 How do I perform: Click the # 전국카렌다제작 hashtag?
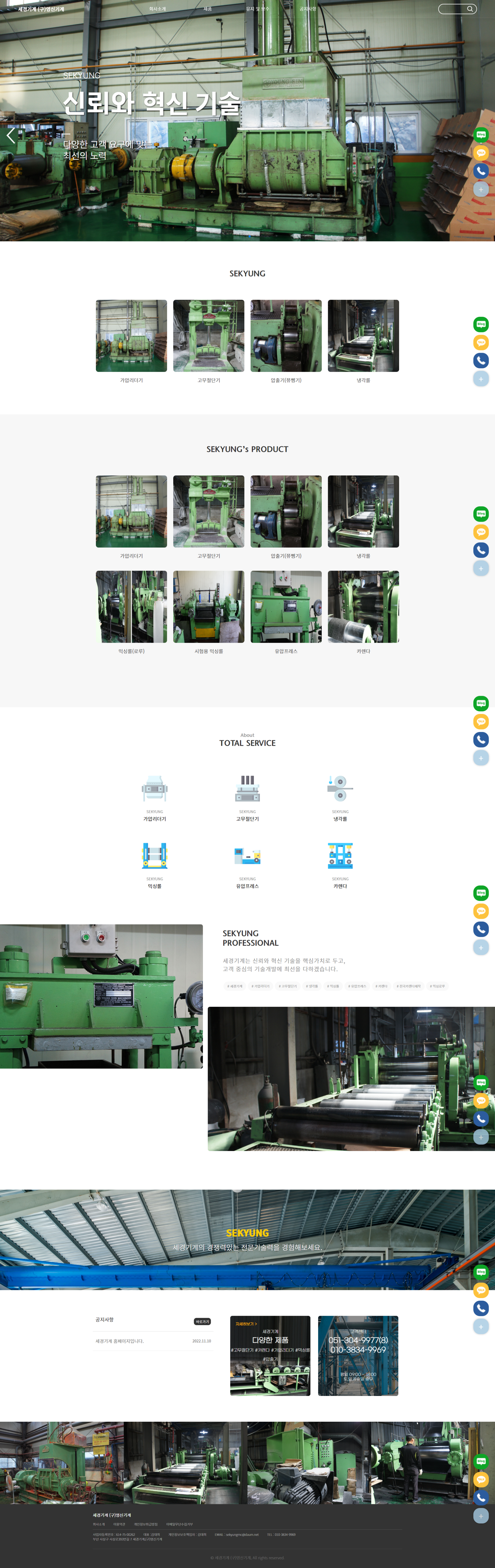pos(409,986)
